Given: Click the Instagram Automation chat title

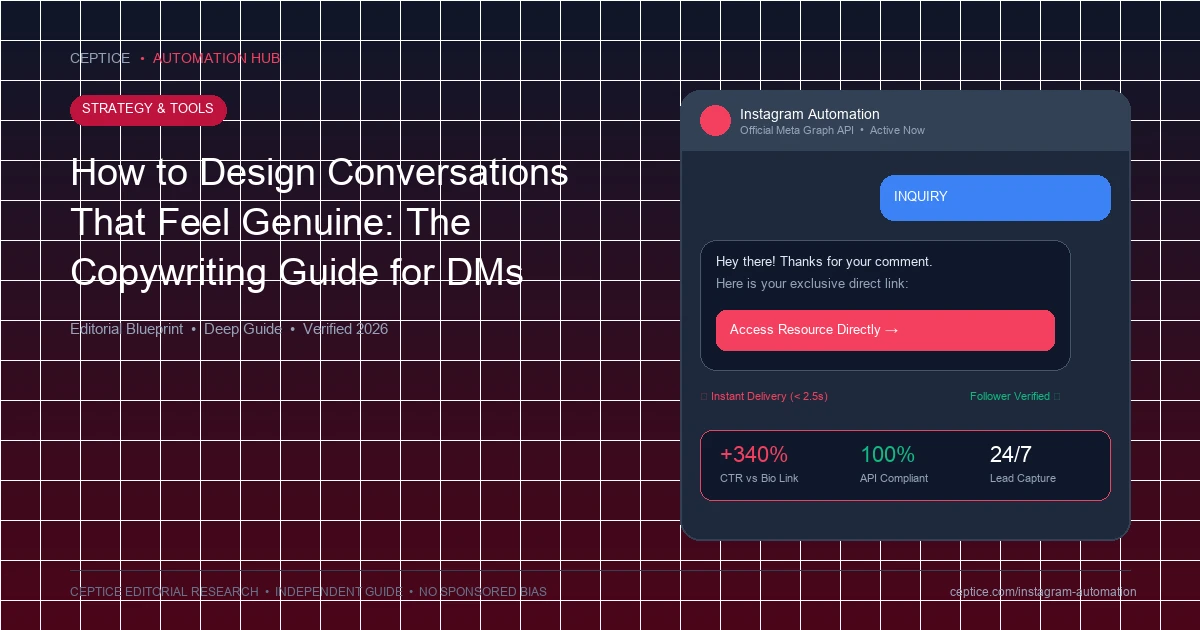Looking at the screenshot, I should point(810,114).
